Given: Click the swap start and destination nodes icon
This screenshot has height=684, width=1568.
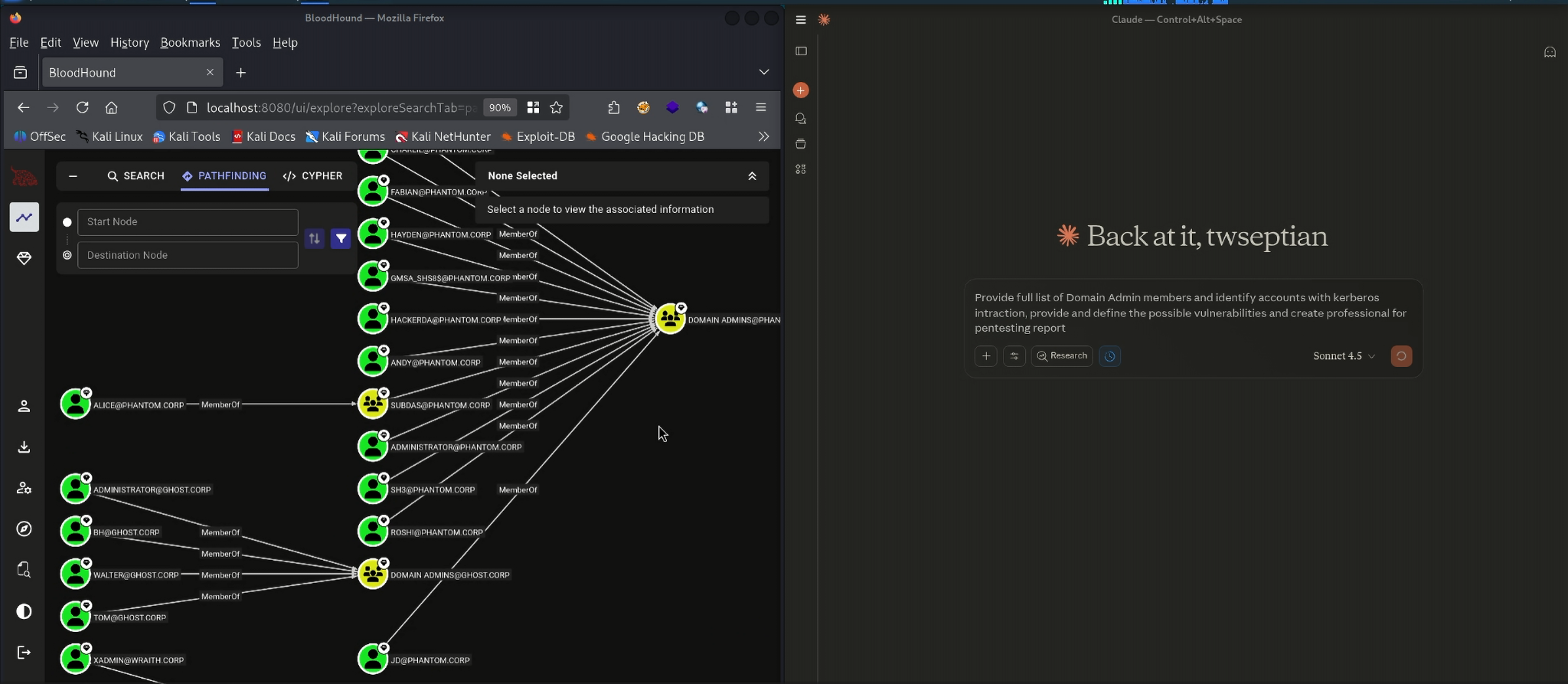Looking at the screenshot, I should pos(314,239).
